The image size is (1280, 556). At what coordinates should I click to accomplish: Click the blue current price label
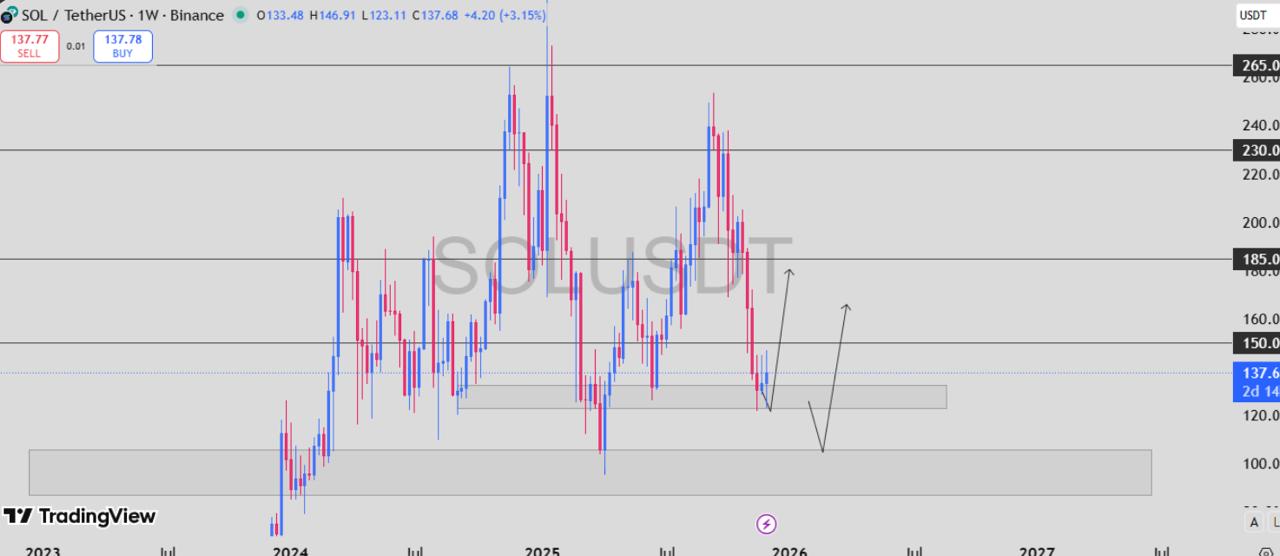tap(1258, 381)
